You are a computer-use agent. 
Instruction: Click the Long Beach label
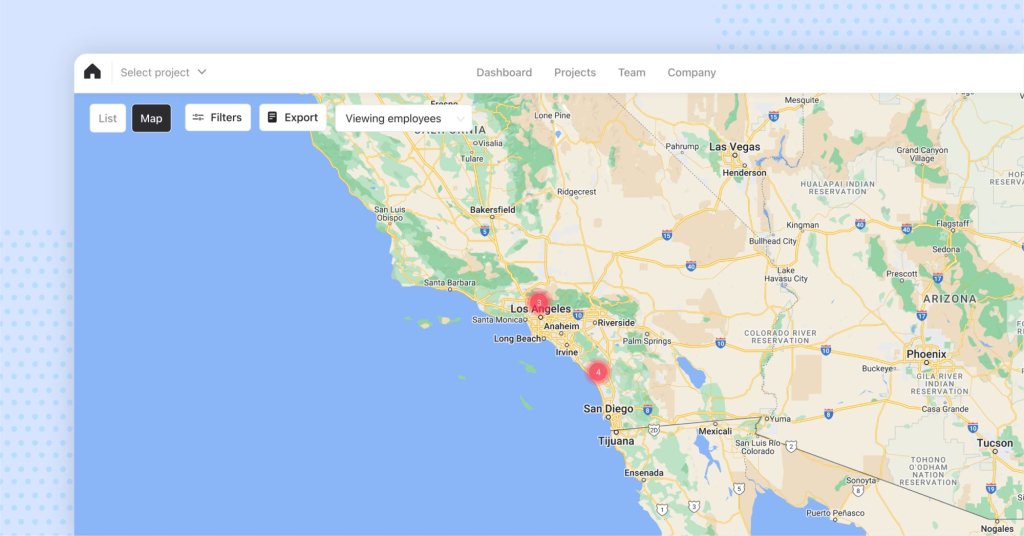click(x=517, y=339)
